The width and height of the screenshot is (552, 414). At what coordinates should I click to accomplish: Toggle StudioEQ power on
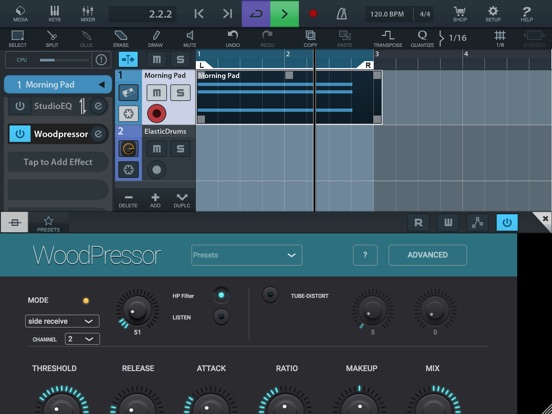(x=20, y=106)
